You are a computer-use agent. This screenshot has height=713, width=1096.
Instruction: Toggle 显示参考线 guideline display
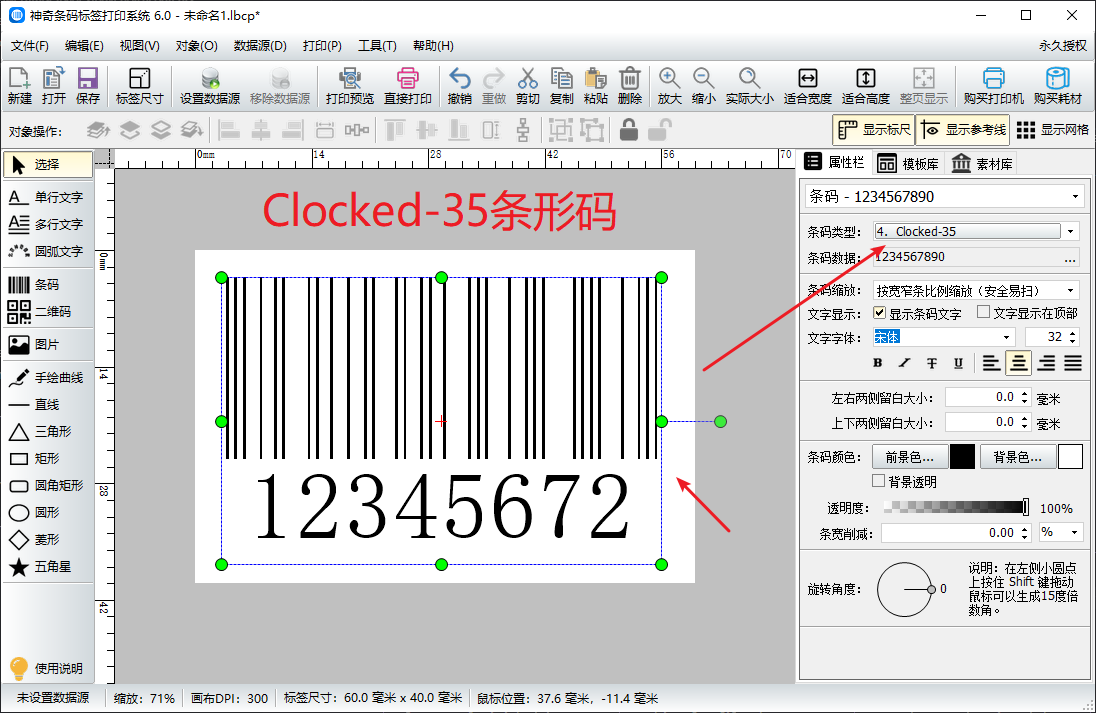[x=963, y=130]
